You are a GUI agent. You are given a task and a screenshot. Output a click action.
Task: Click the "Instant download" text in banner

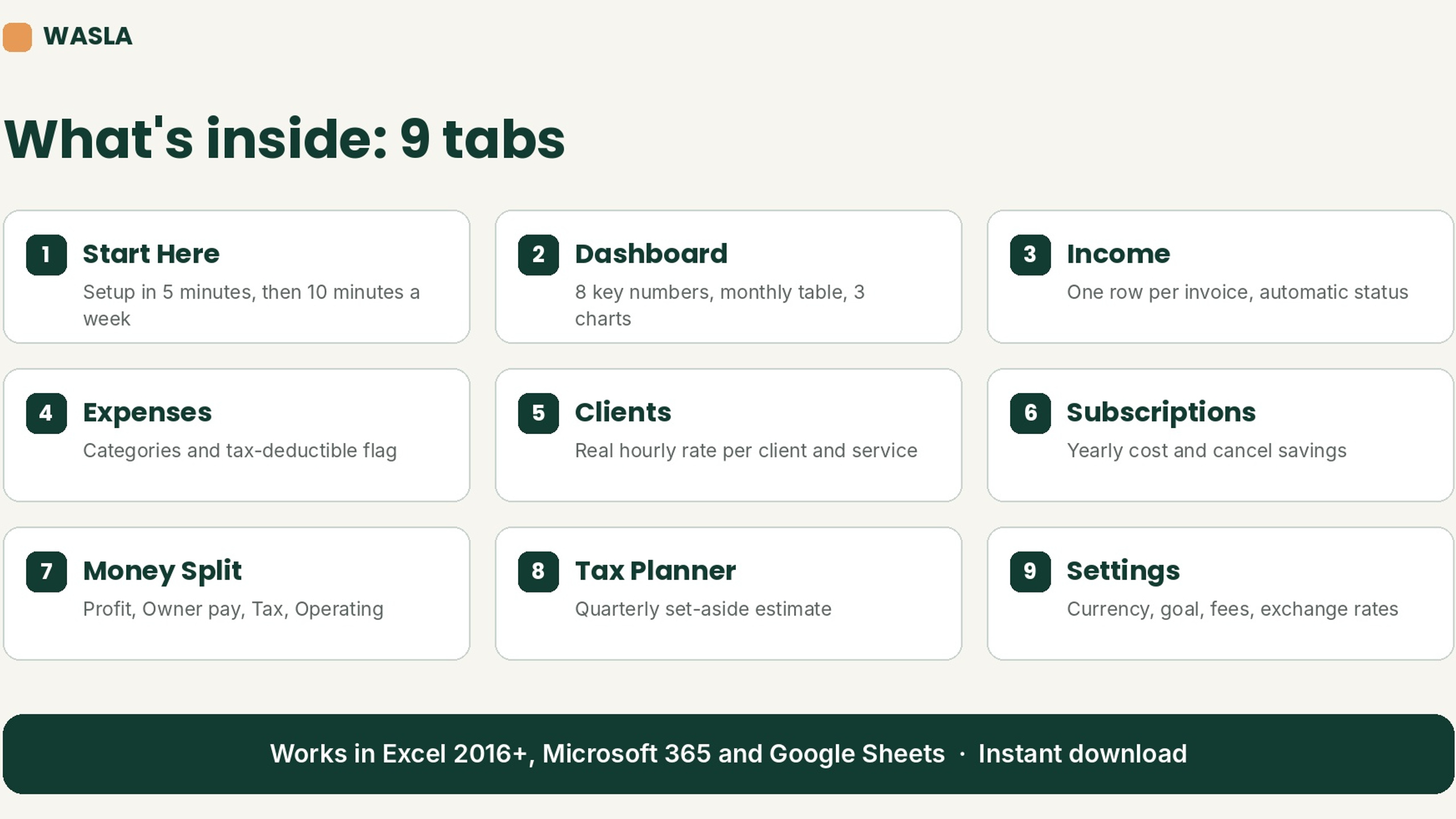(1083, 754)
